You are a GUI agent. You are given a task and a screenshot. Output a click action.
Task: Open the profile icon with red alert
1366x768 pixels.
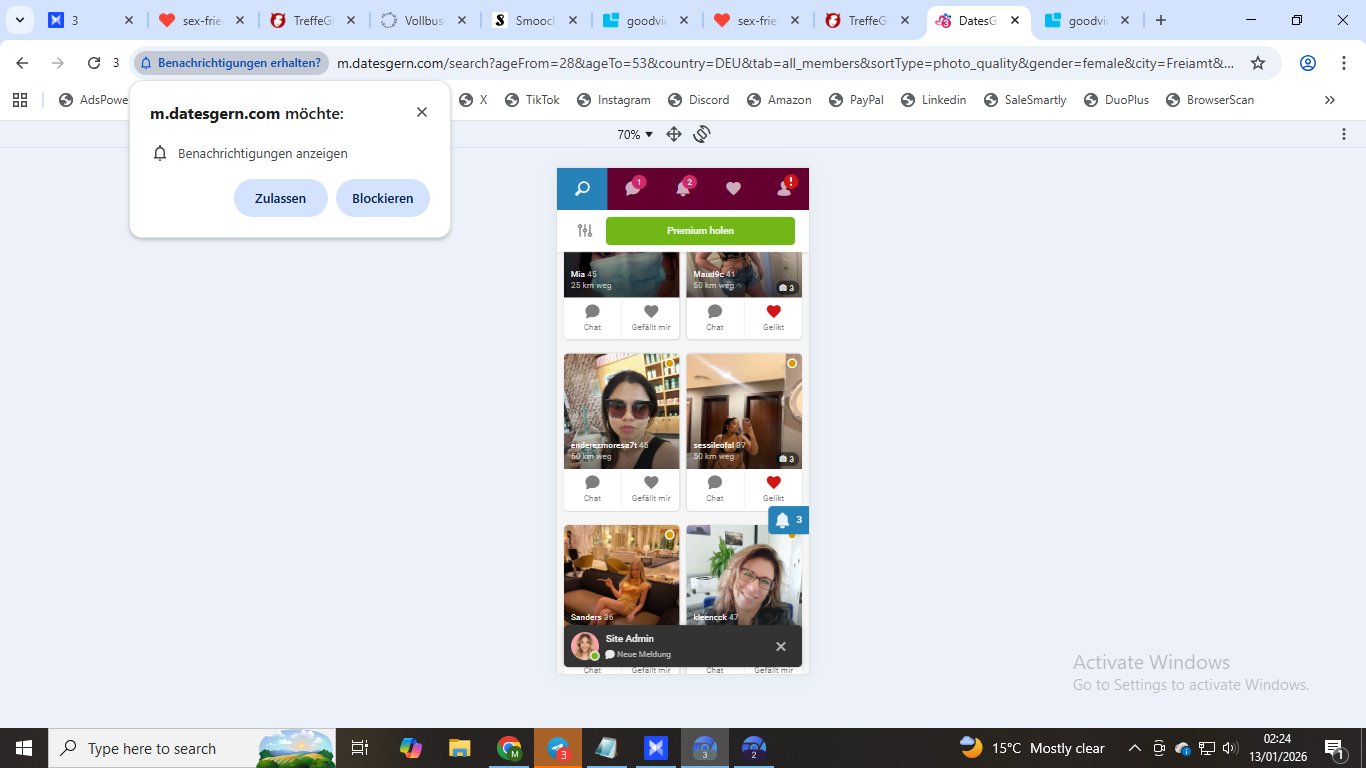pyautogui.click(x=784, y=189)
